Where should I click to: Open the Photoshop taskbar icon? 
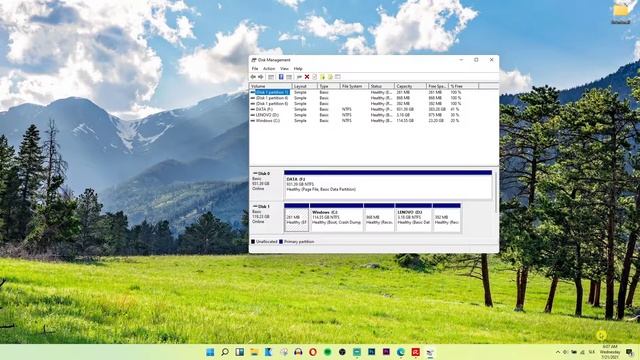tap(371, 352)
